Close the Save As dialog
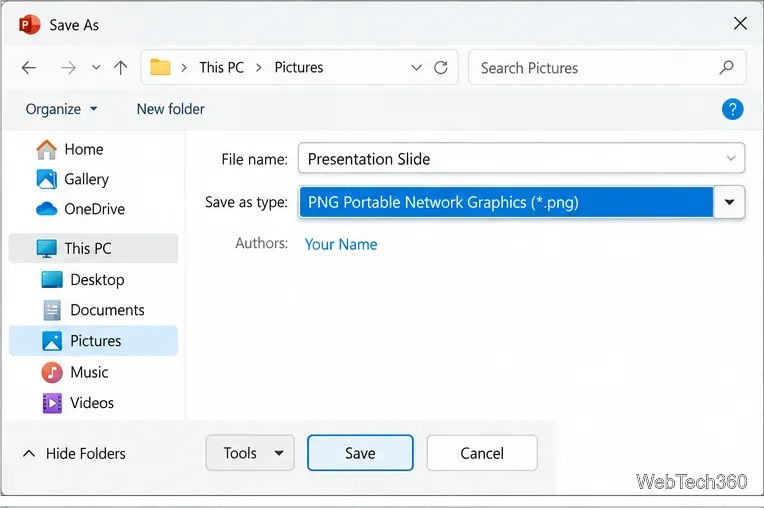 (740, 23)
